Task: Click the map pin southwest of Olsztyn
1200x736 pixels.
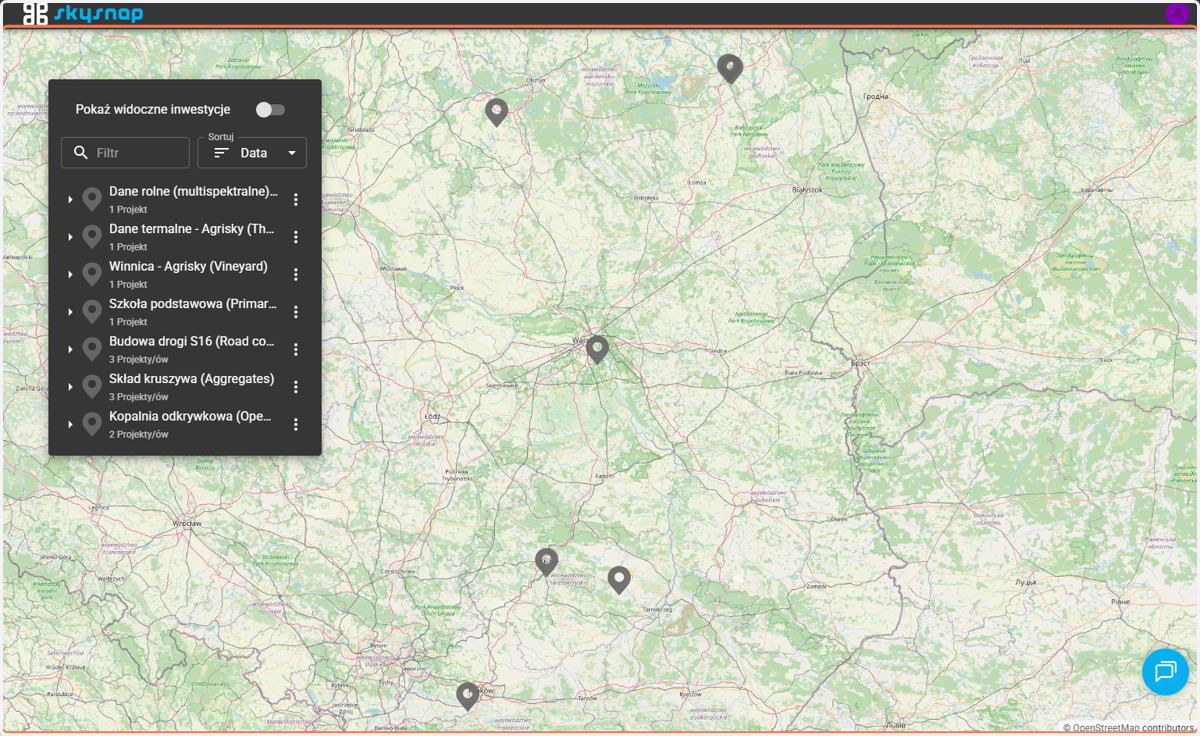Action: tap(496, 112)
